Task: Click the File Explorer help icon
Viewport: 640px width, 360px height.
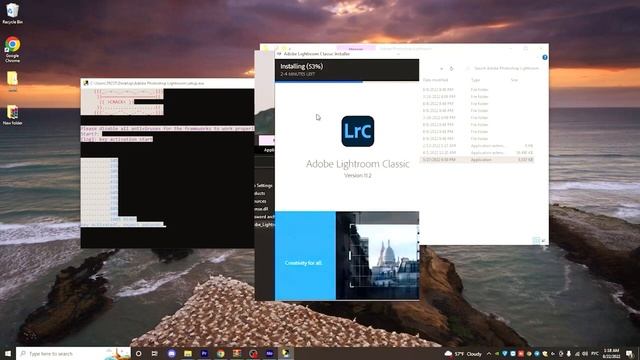Action: point(545,58)
